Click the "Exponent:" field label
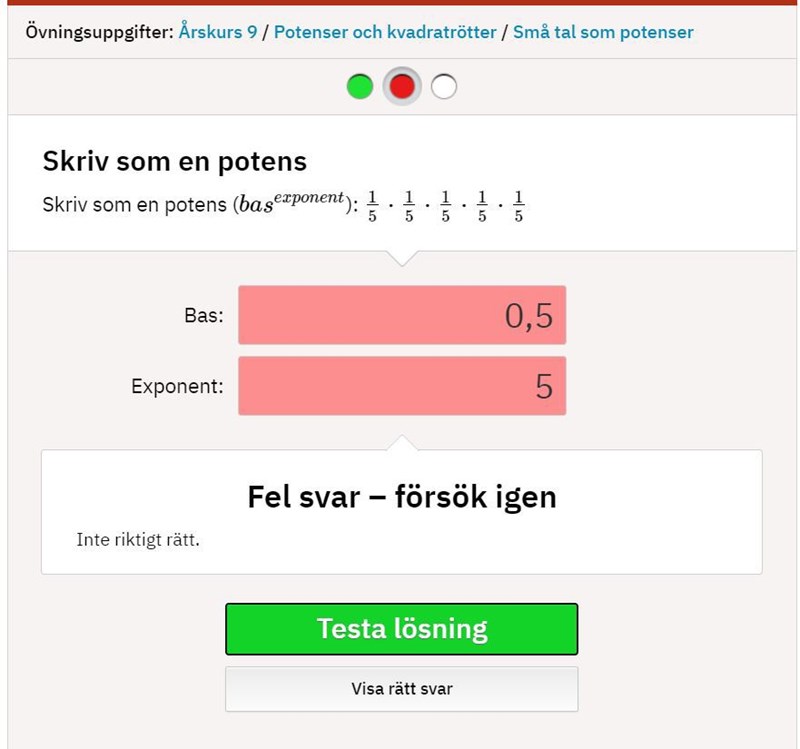The image size is (800, 749). [177, 387]
